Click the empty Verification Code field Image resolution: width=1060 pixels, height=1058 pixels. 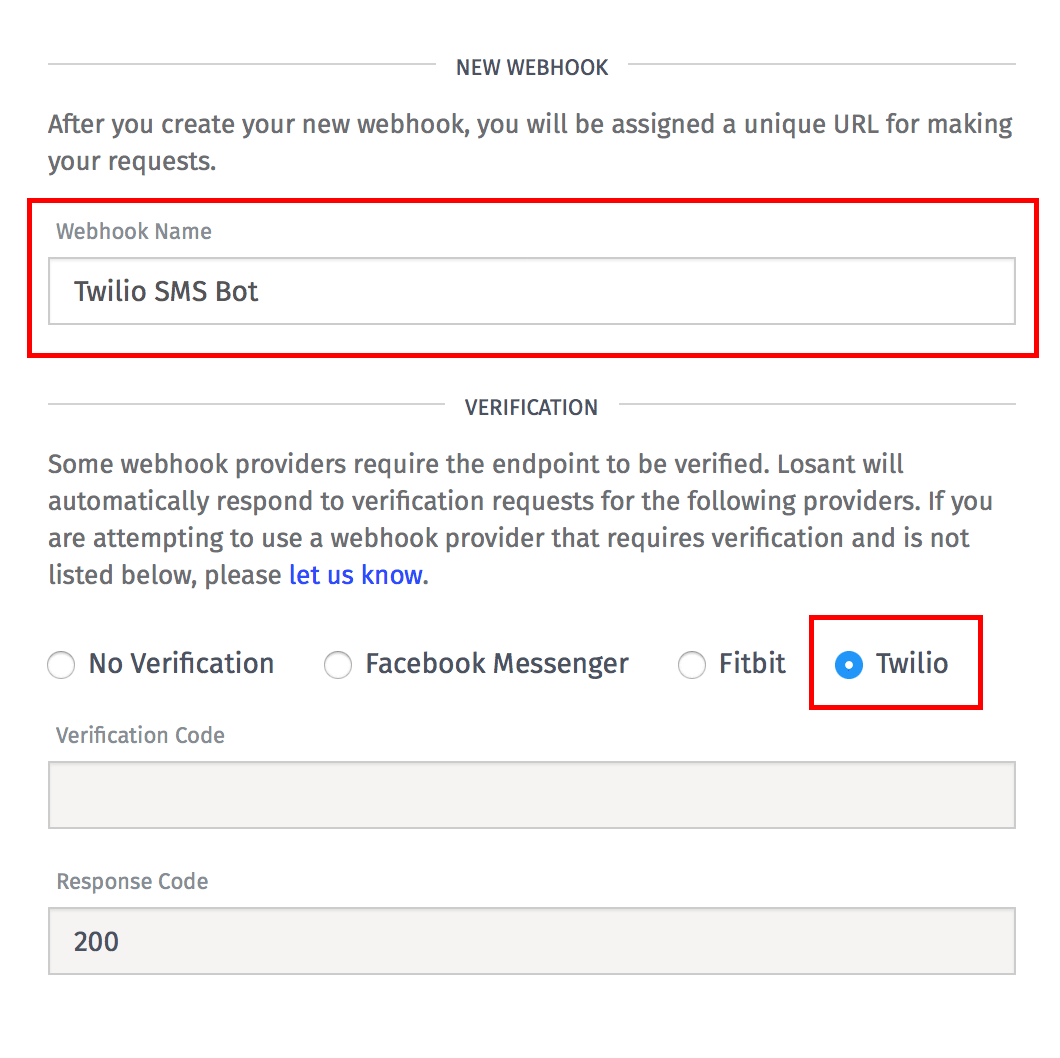pos(531,795)
